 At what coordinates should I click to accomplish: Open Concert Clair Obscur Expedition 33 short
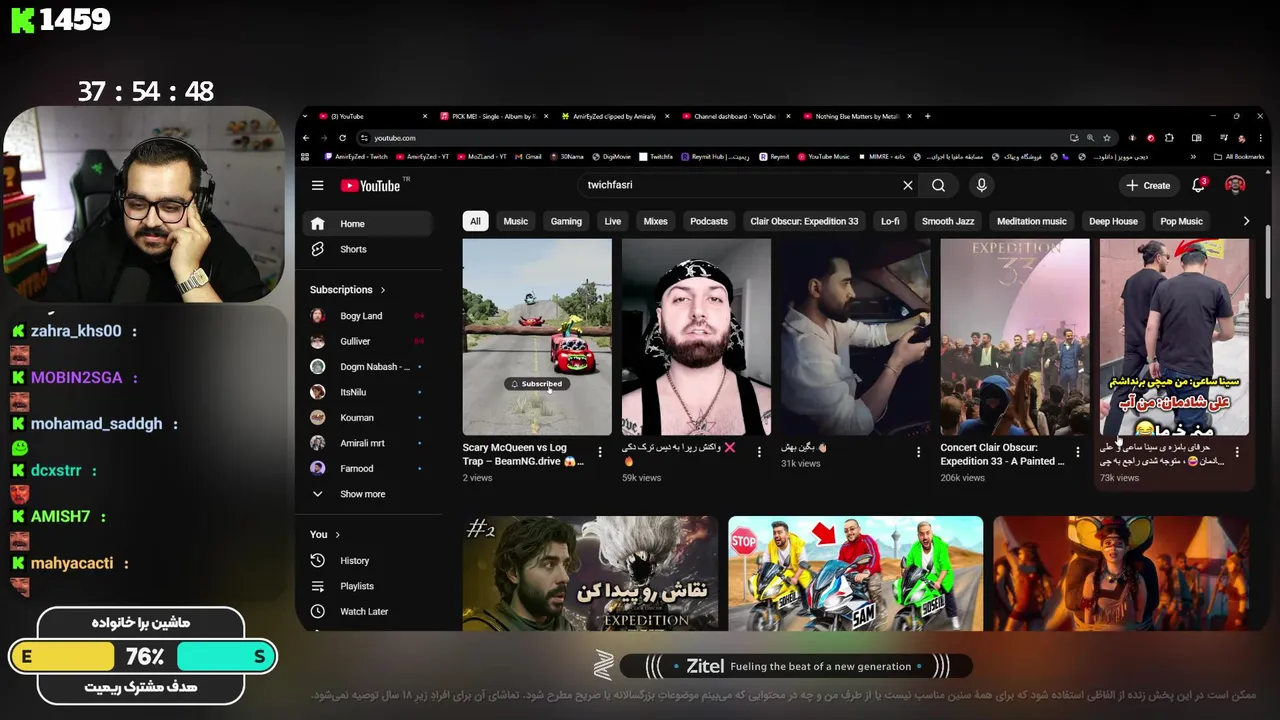[1015, 337]
